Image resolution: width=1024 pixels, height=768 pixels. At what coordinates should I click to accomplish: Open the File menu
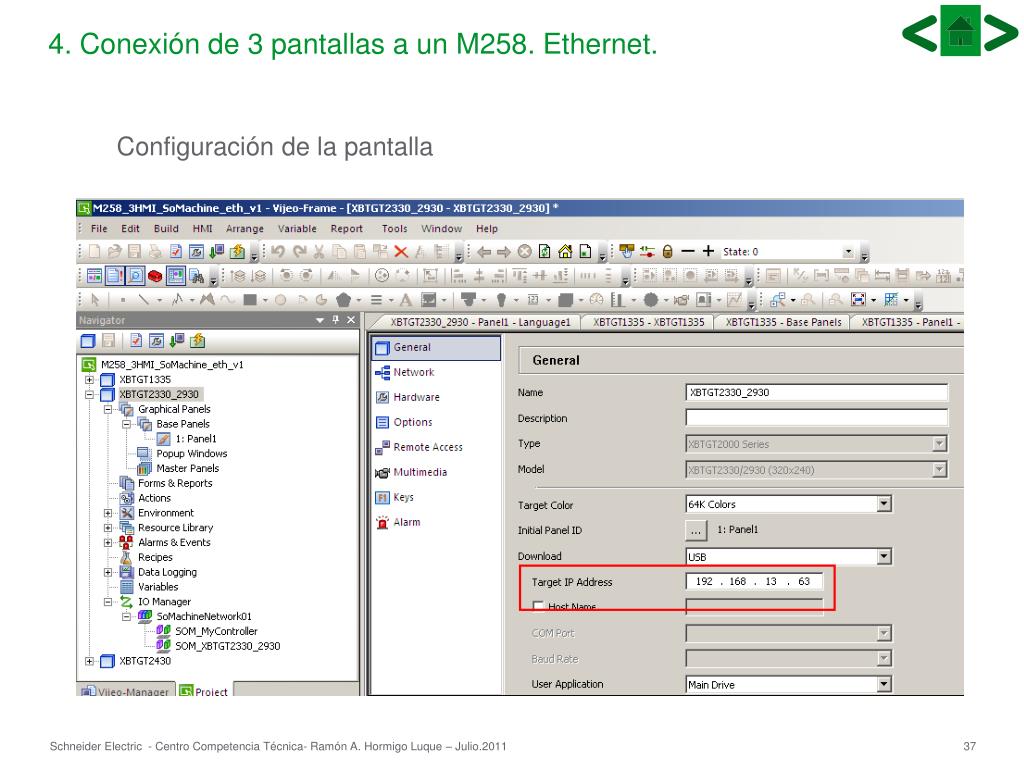click(x=99, y=229)
